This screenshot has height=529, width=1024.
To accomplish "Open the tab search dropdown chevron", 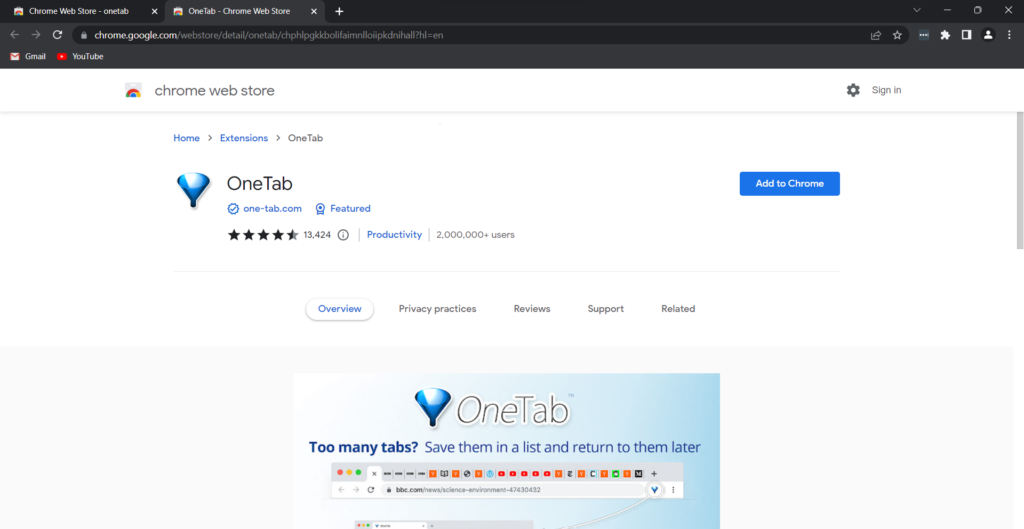I will point(917,10).
